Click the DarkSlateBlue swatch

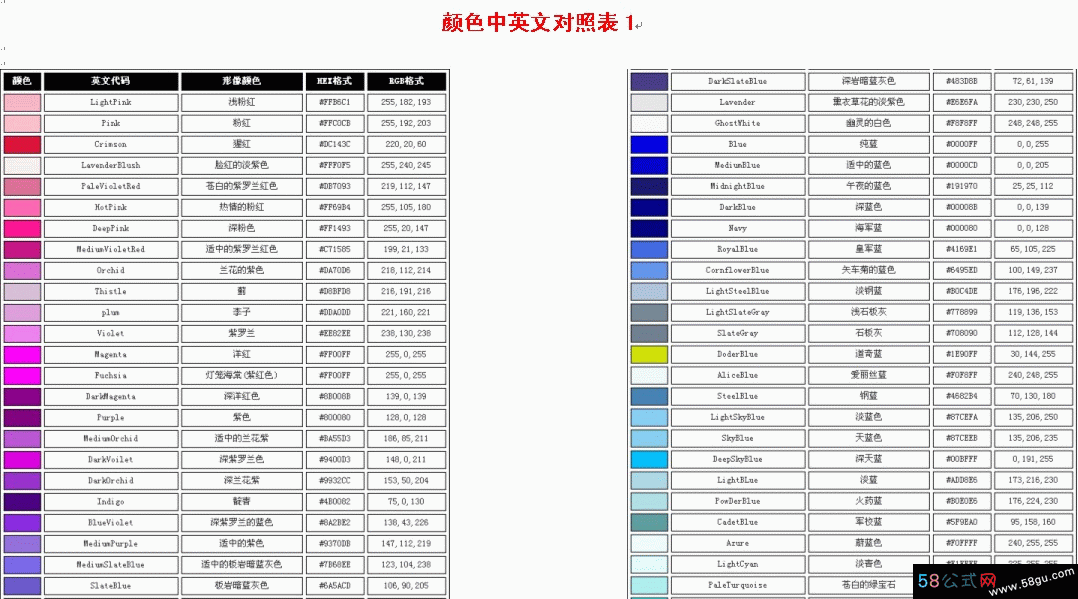[649, 81]
